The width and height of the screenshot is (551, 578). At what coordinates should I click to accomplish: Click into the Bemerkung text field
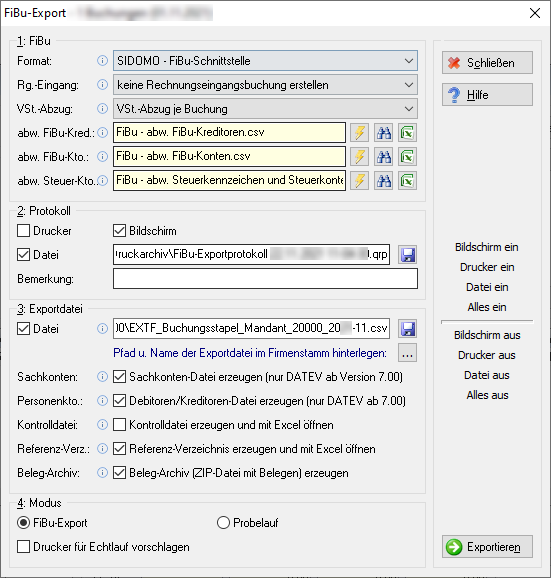[x=265, y=279]
